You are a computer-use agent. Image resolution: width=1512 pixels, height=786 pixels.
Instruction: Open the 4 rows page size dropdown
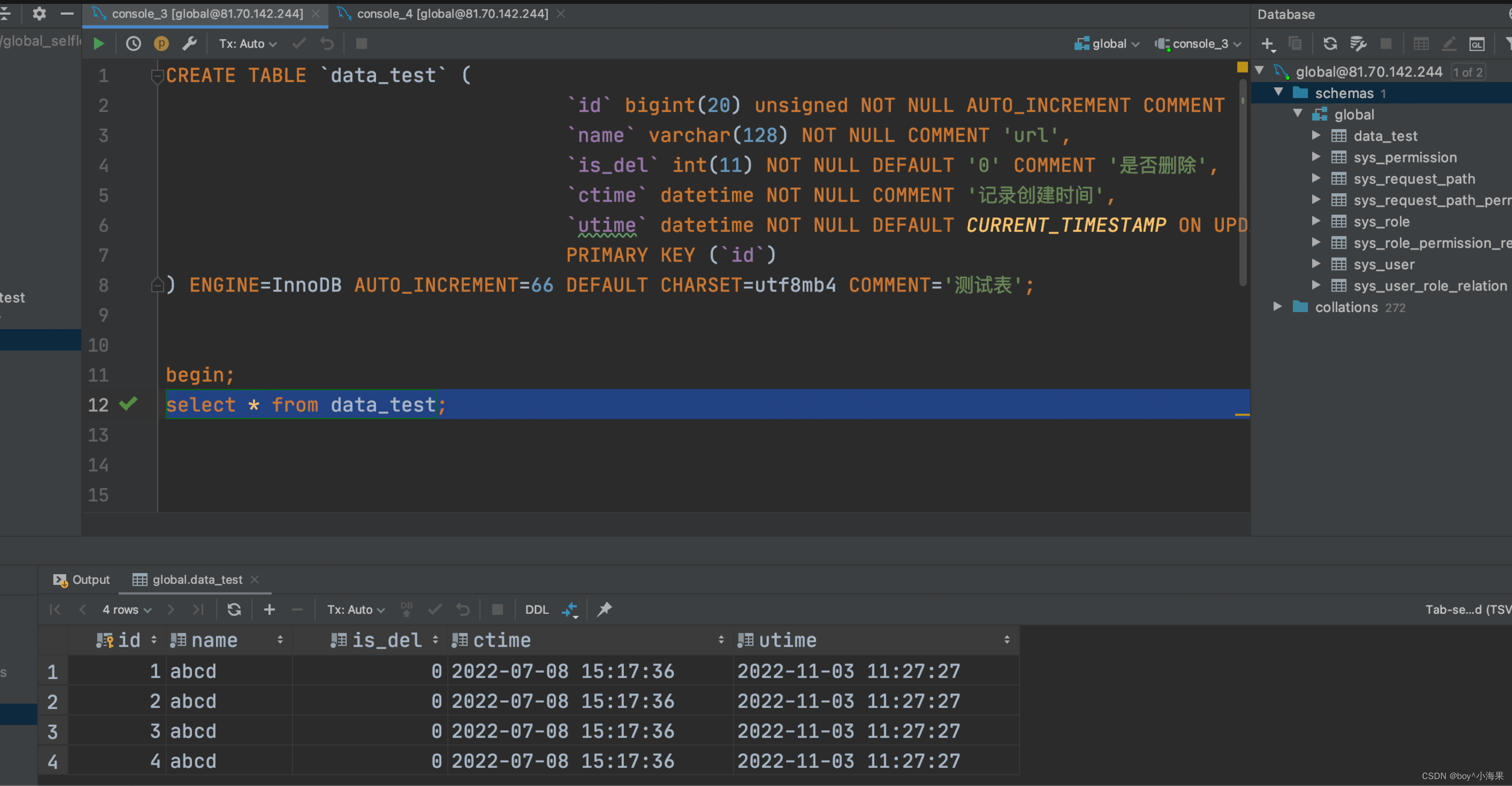pyautogui.click(x=126, y=609)
